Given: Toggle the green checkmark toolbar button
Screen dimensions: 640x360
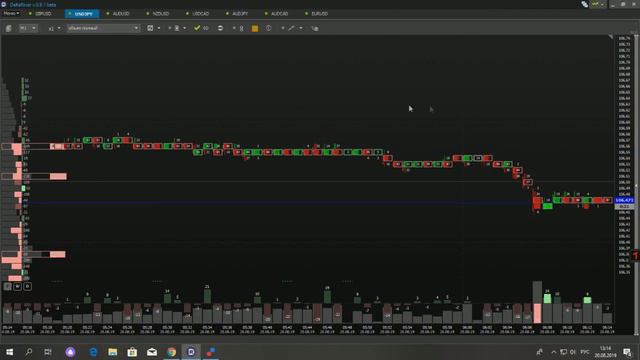Looking at the screenshot, I should point(197,28).
